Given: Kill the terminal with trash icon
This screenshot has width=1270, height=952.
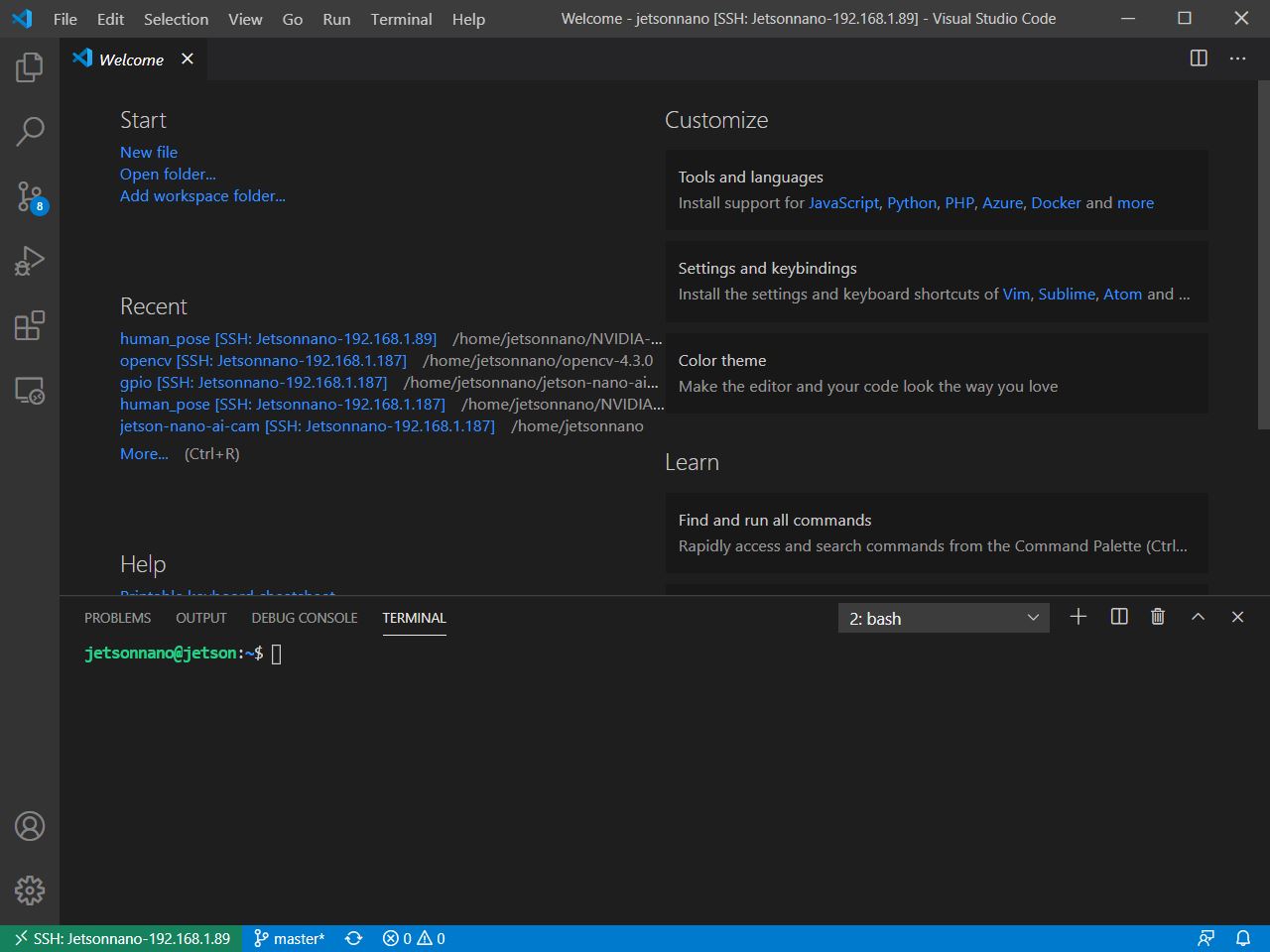Looking at the screenshot, I should 1158,617.
